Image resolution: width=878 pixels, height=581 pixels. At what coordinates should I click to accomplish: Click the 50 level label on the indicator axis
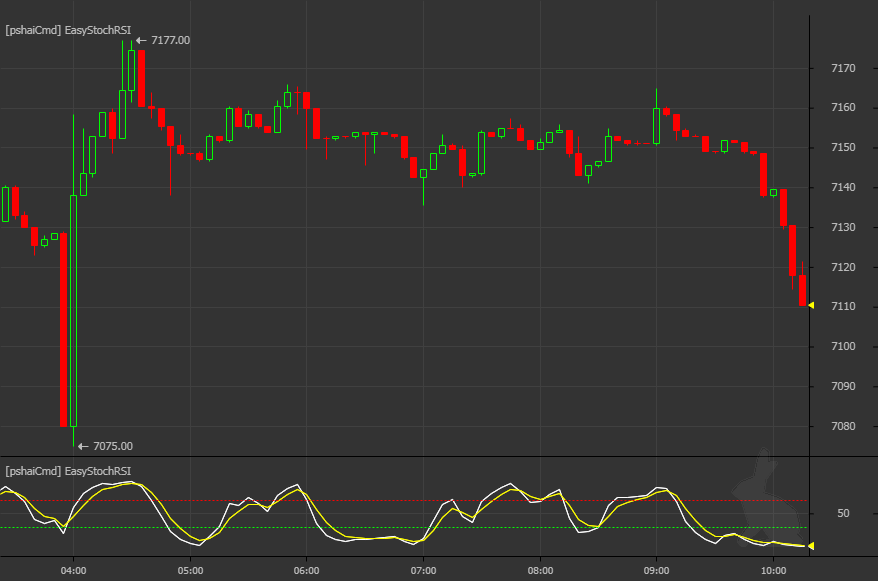click(x=843, y=513)
